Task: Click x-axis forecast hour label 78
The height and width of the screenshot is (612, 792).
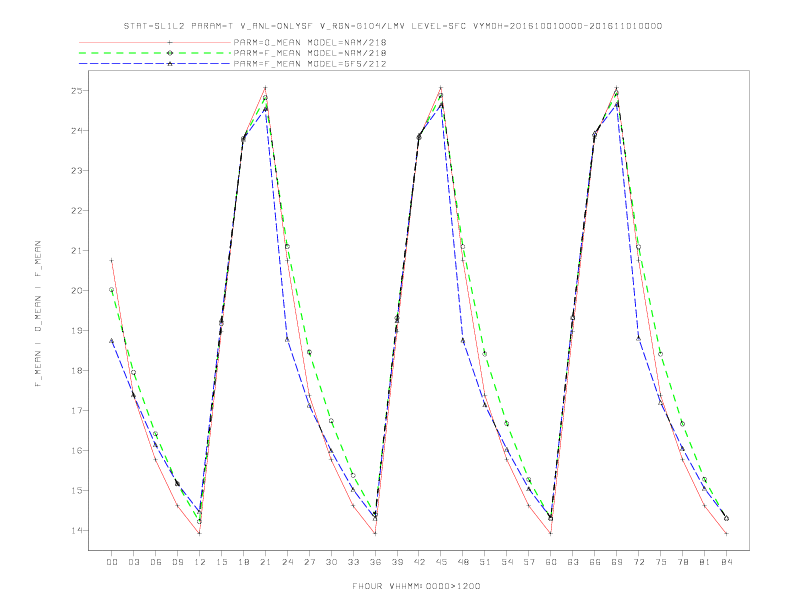Action: click(x=682, y=562)
